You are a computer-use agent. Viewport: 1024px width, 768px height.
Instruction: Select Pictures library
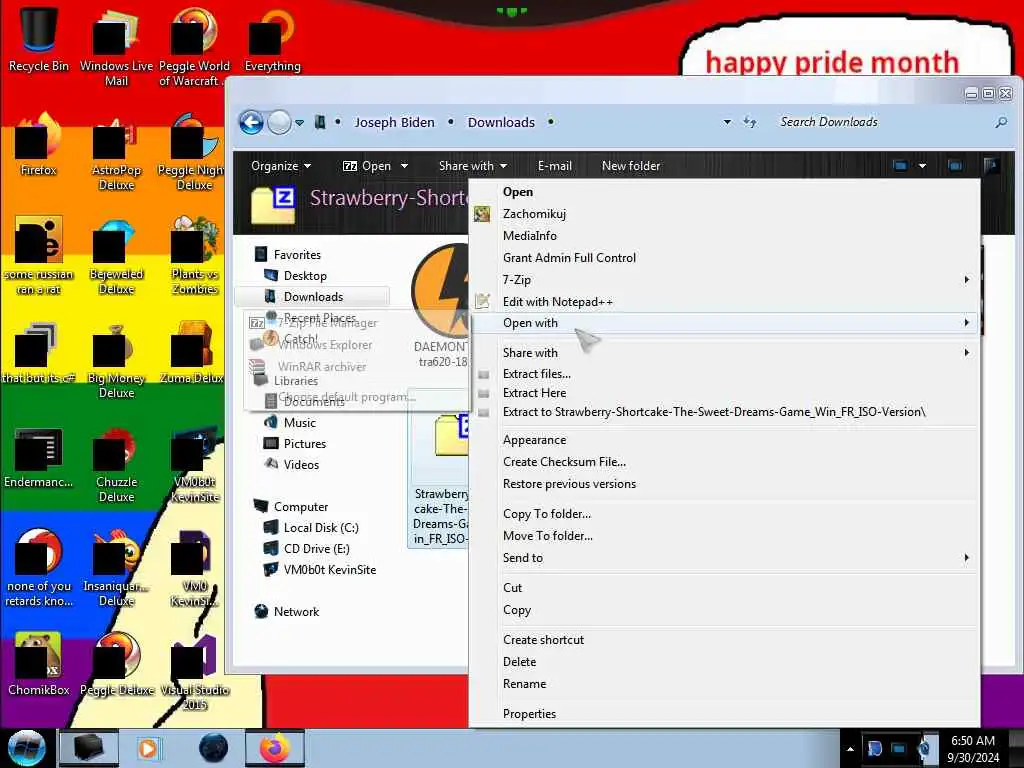click(304, 444)
